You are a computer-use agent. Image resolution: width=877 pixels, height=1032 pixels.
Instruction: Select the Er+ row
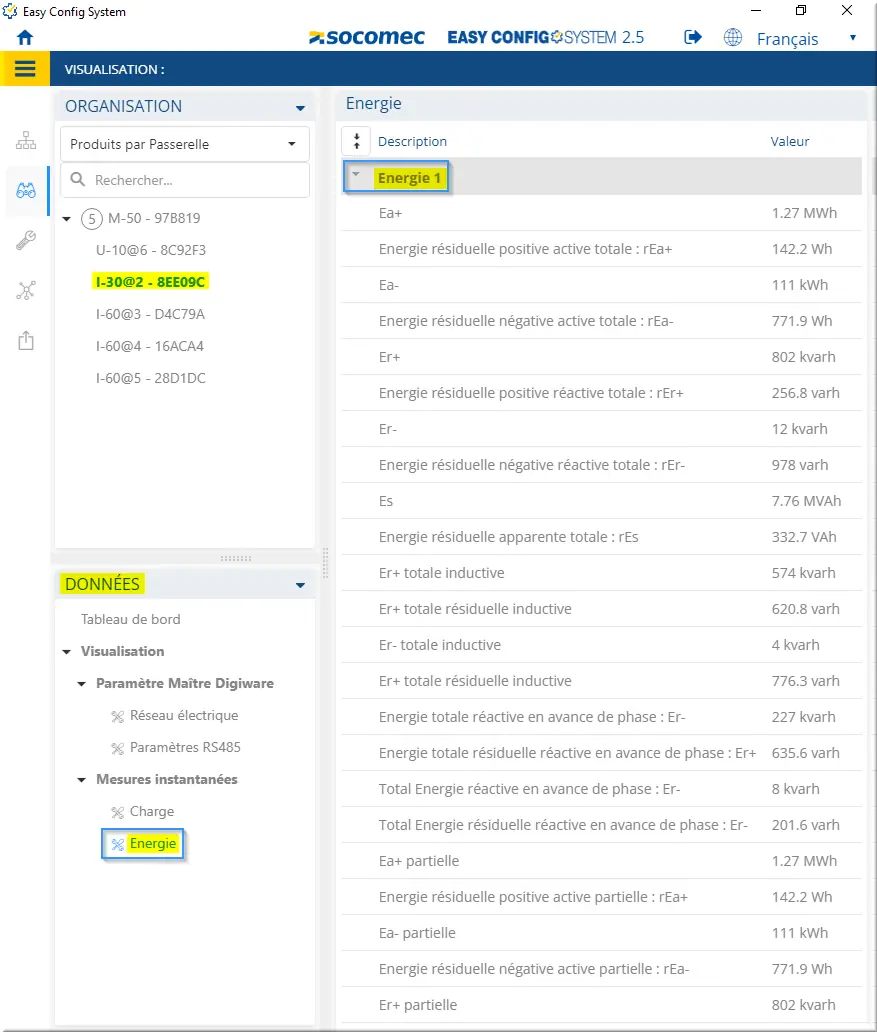point(601,357)
